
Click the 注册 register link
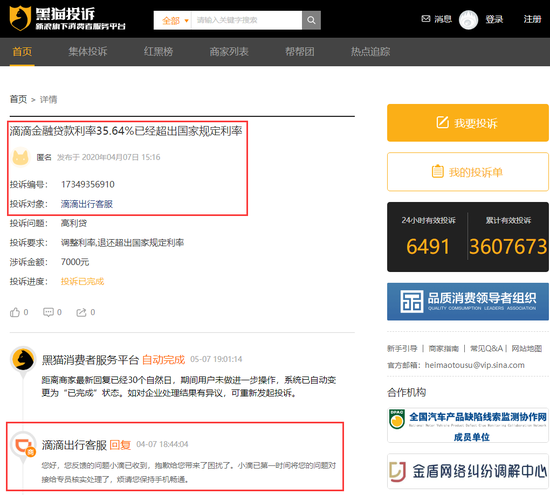pyautogui.click(x=532, y=19)
